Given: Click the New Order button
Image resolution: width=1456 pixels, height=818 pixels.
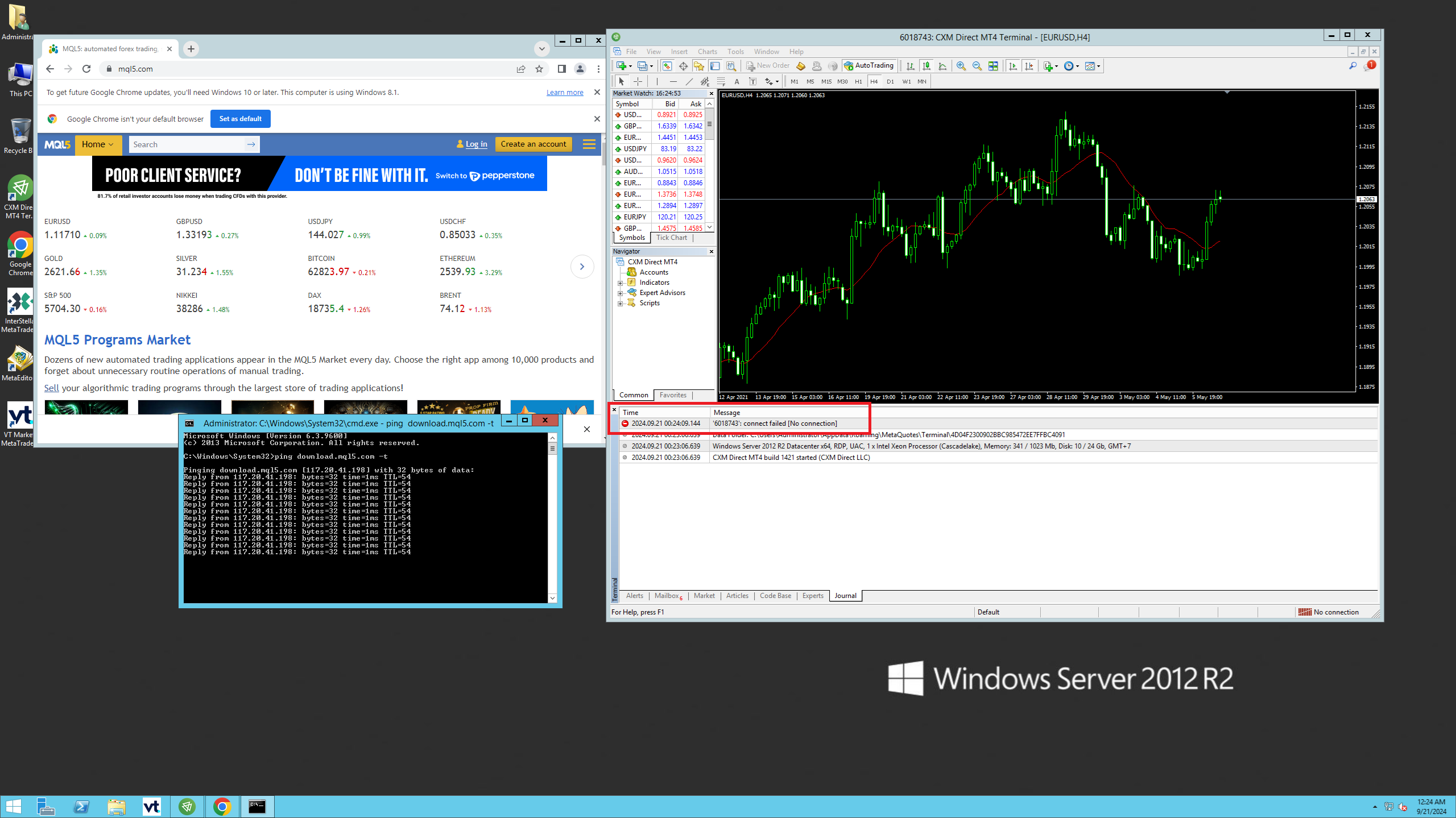Looking at the screenshot, I should 768,66.
